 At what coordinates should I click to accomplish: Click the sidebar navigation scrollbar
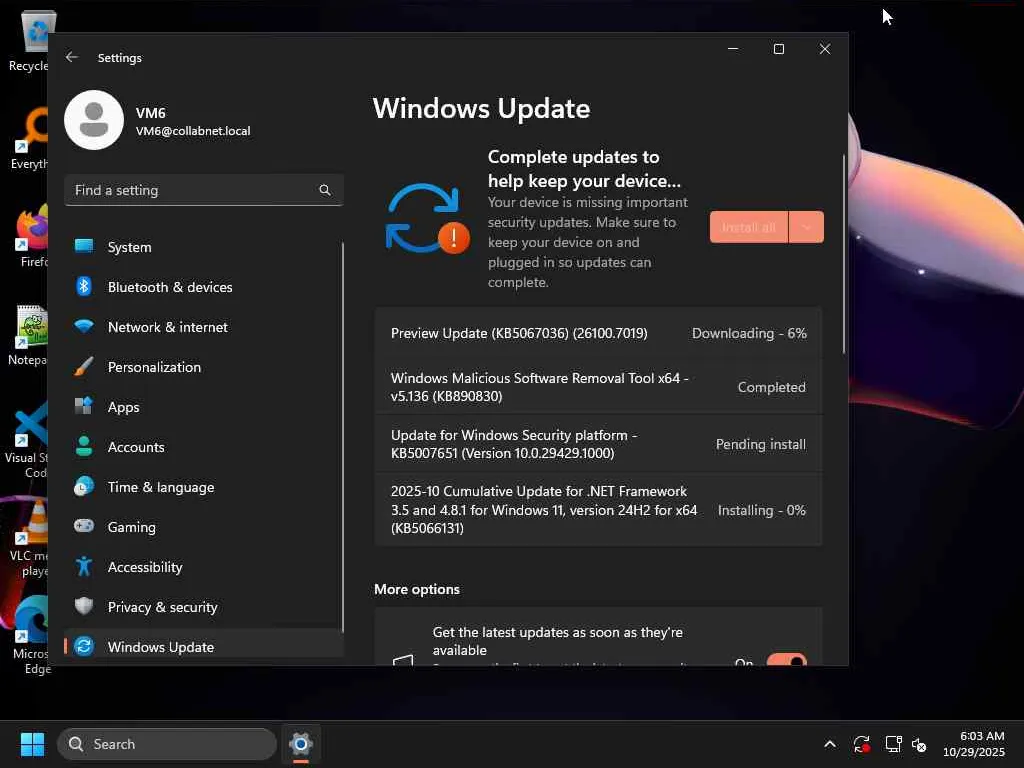342,436
